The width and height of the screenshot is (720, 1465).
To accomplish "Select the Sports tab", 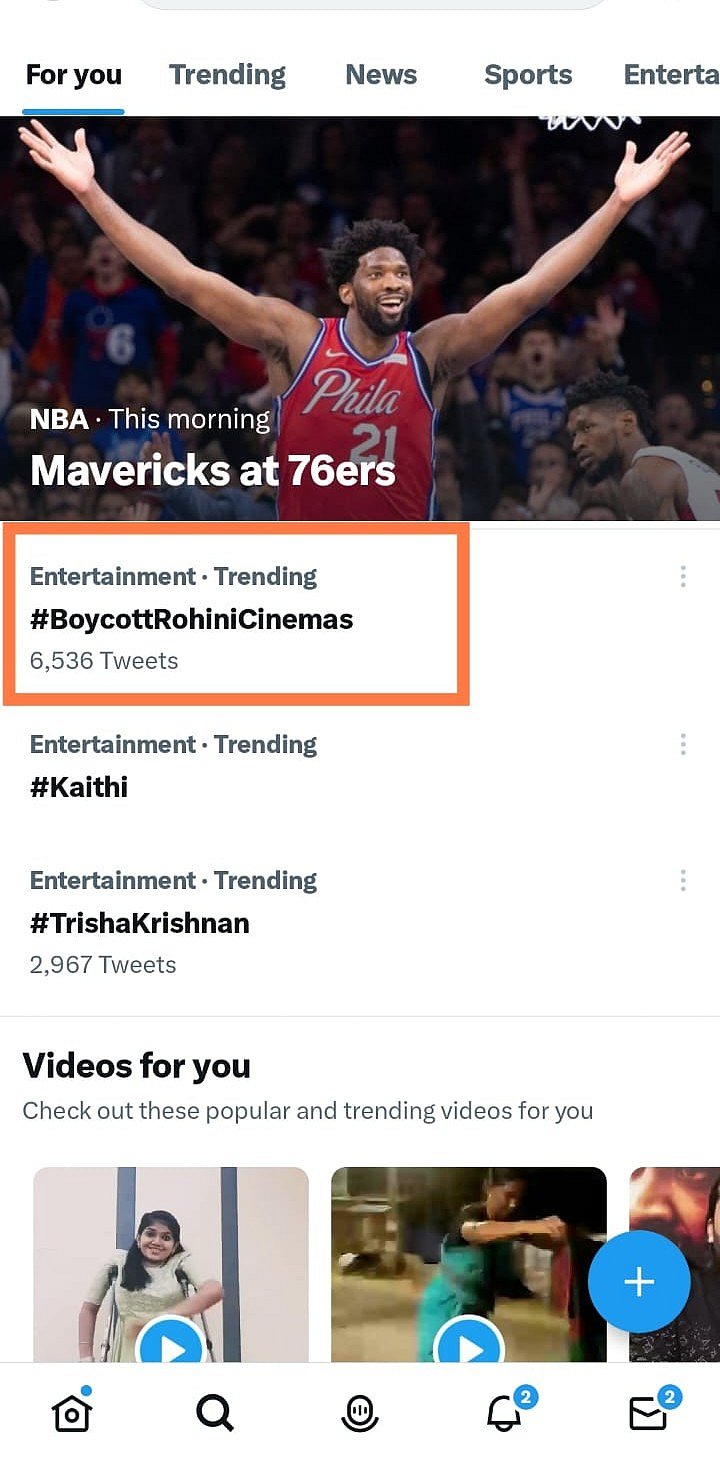I will (x=528, y=75).
